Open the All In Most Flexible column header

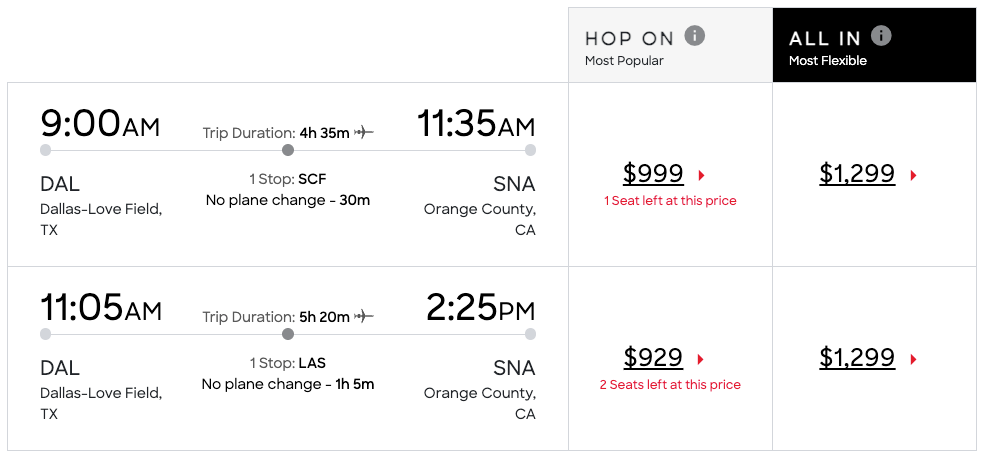pos(874,45)
